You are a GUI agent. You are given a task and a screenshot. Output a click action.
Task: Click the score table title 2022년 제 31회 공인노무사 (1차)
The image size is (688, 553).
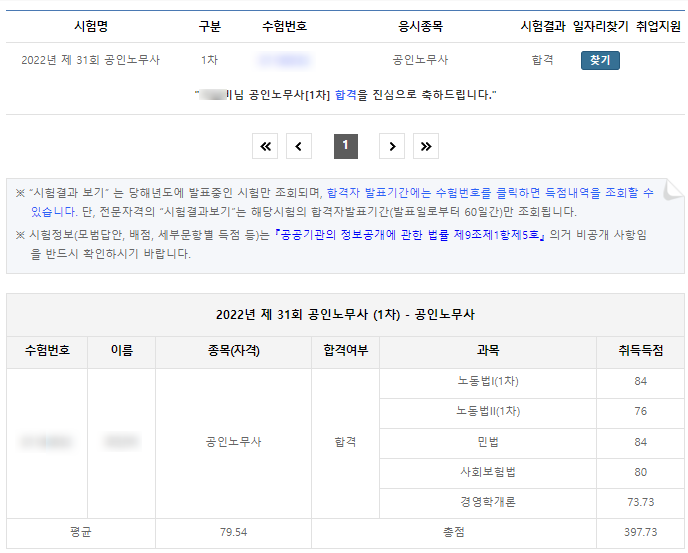pos(345,314)
